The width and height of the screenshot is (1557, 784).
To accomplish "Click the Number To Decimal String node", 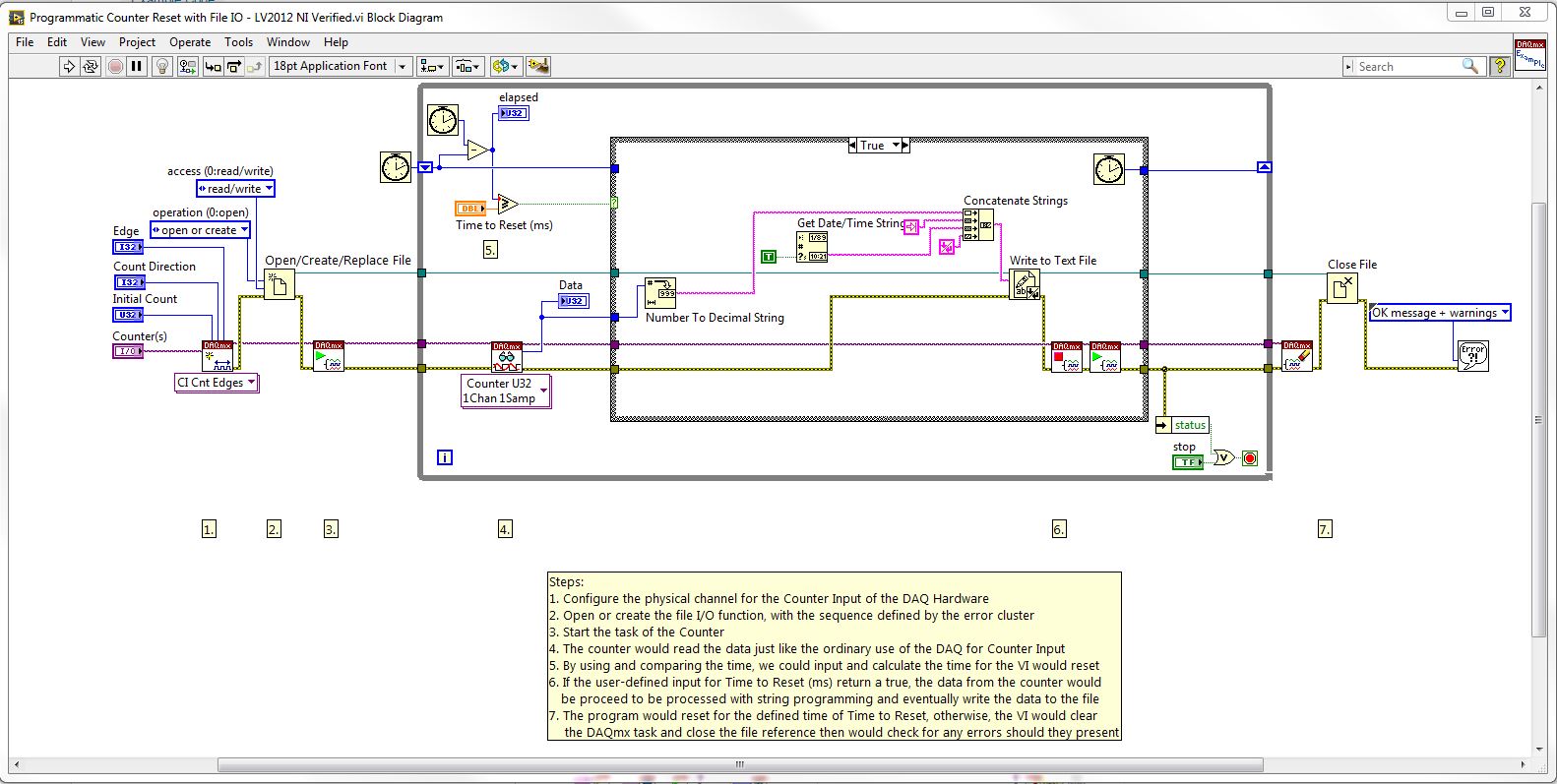I will (x=660, y=293).
